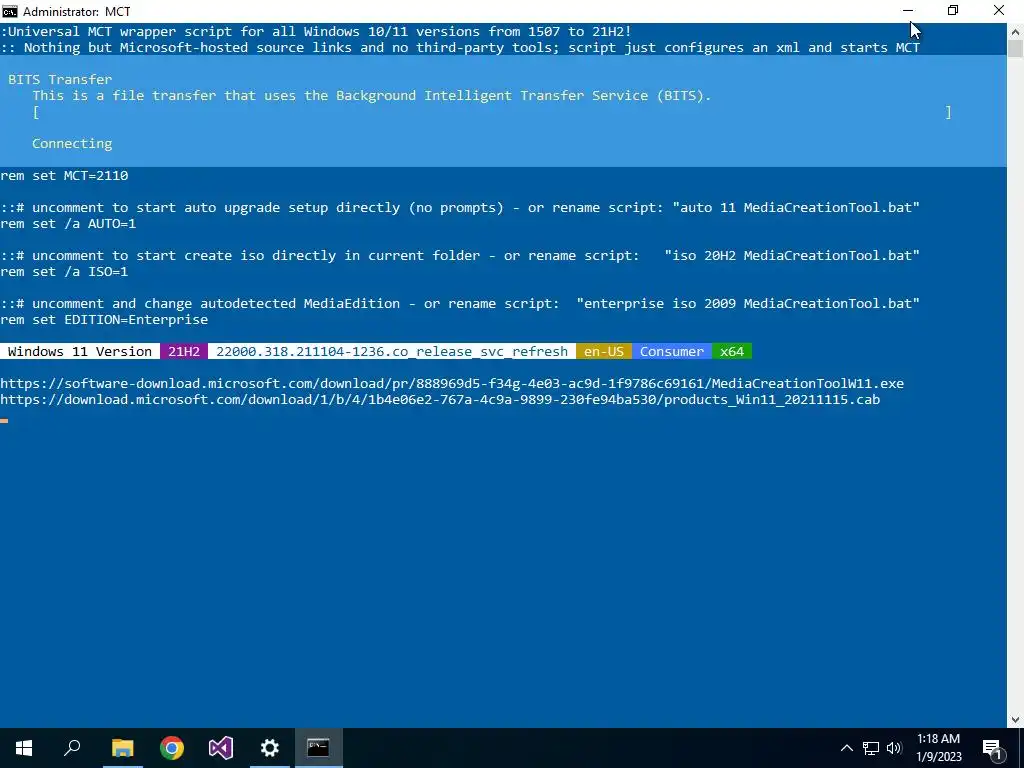Click the 'uncomment and change autodetected MediaEdition' comment
This screenshot has height=768, width=1024.
click(460, 304)
